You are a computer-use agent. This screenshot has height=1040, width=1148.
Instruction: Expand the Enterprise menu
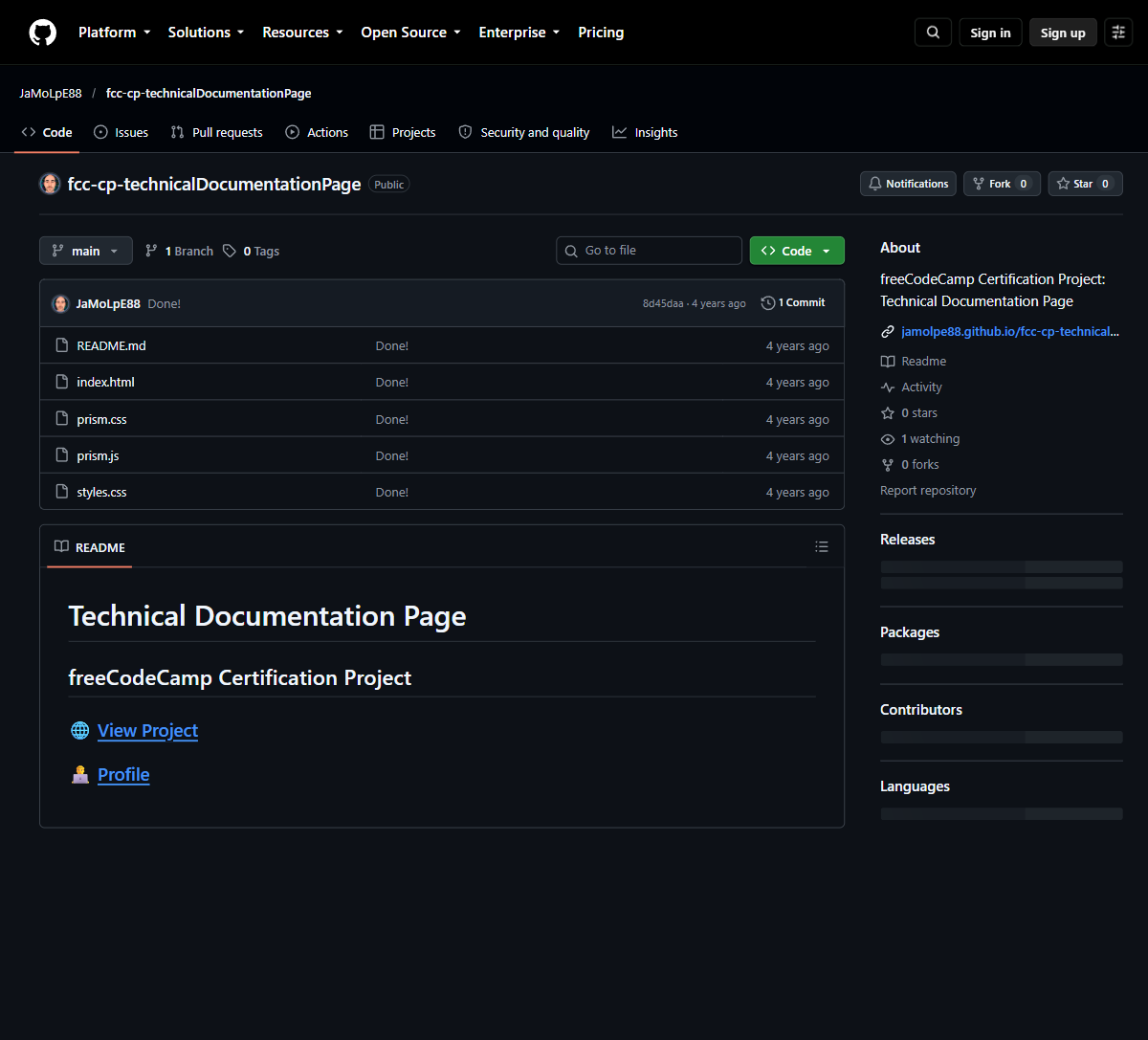point(519,33)
